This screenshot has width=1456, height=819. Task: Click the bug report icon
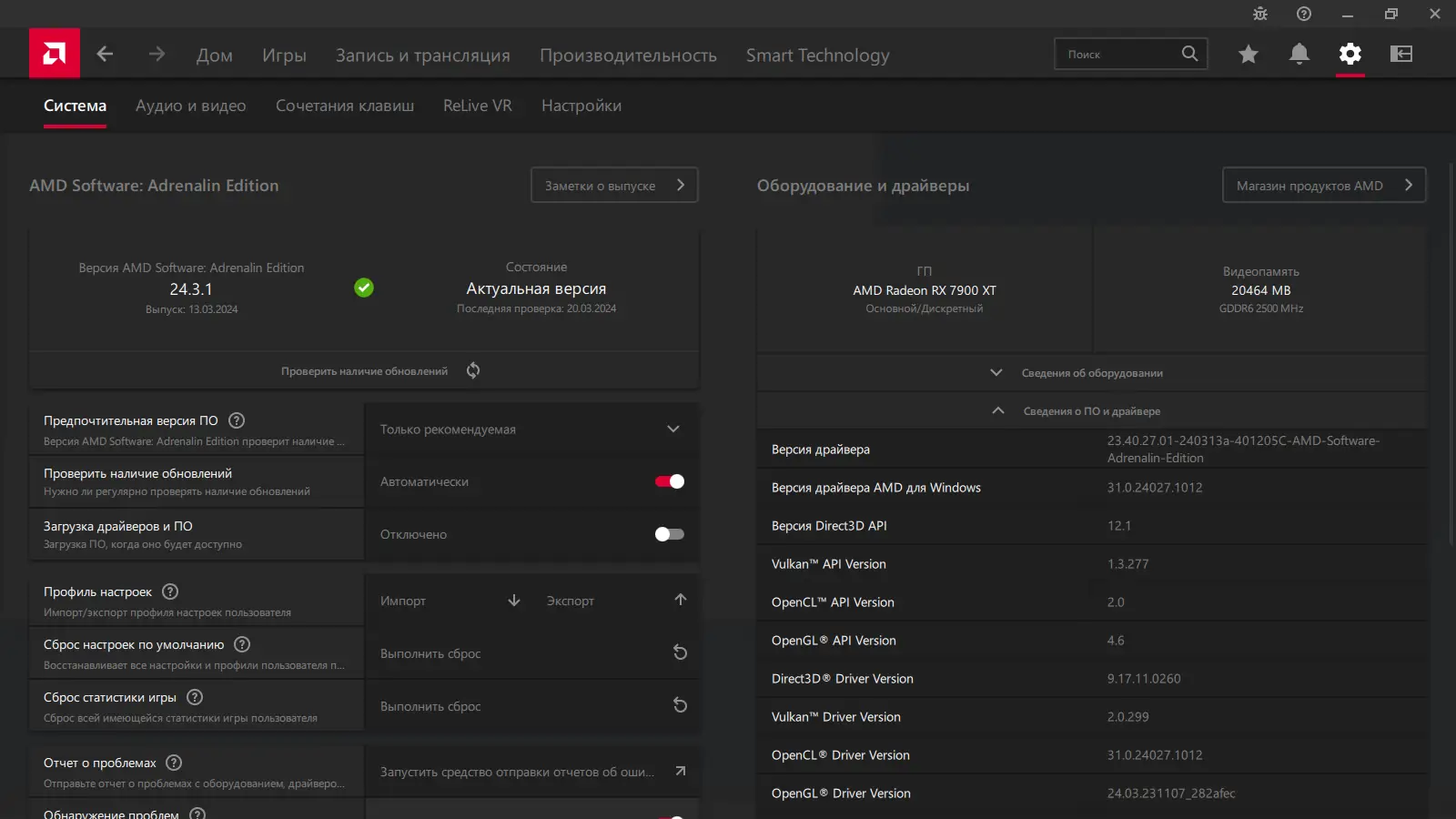tap(1259, 14)
